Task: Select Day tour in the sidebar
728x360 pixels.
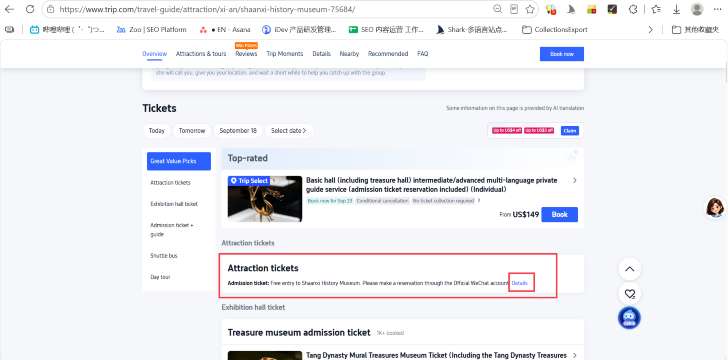Action: [160, 277]
